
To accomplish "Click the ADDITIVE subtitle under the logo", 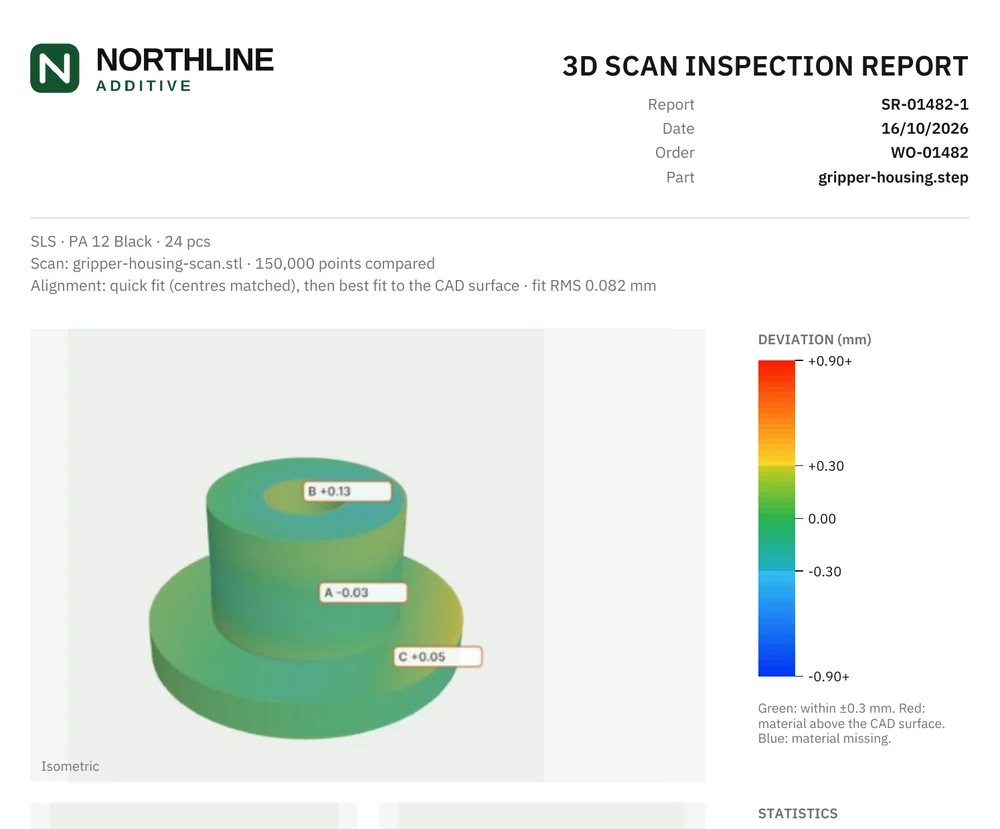I will coord(144,86).
